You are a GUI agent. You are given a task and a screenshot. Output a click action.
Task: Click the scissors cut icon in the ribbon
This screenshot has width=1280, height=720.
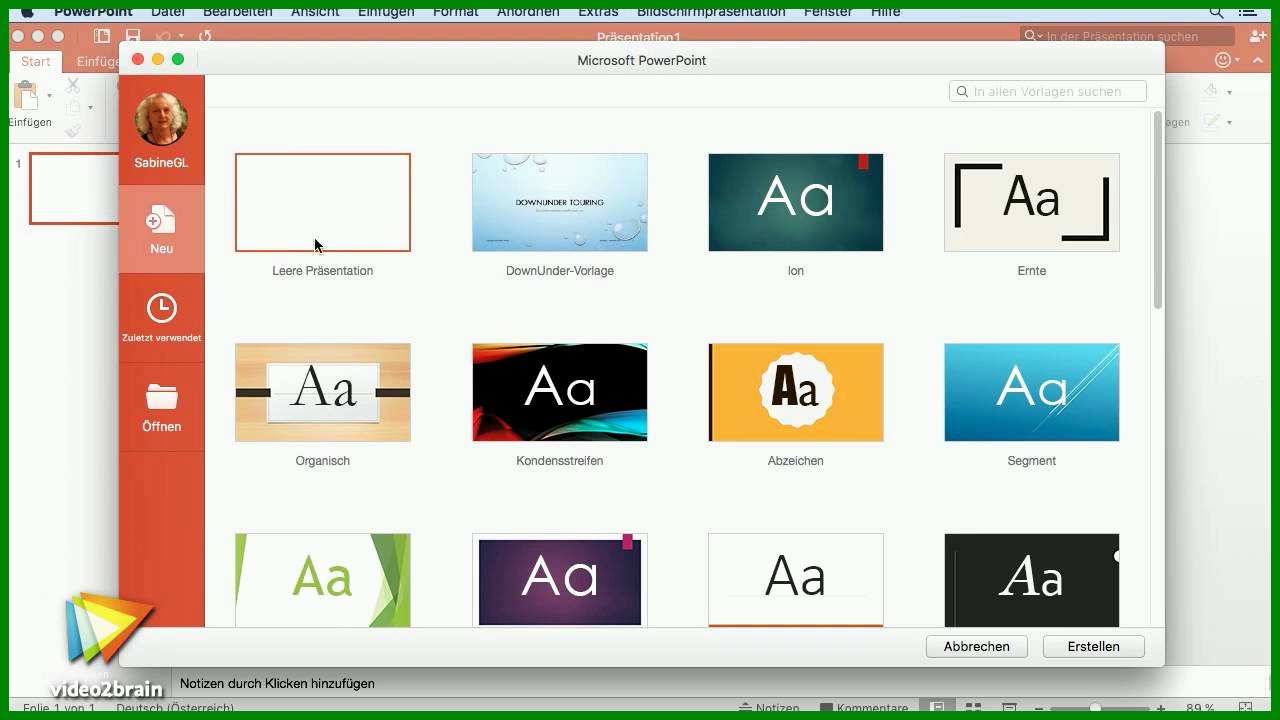tap(73, 86)
